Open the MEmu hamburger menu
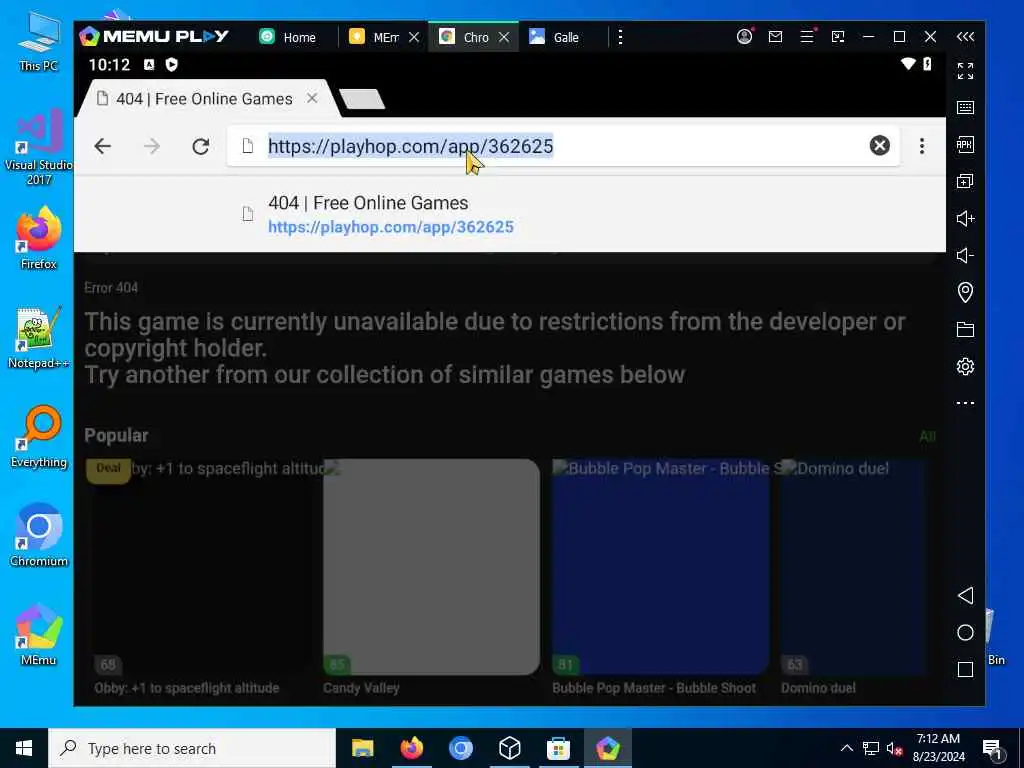This screenshot has width=1024, height=768. point(807,37)
